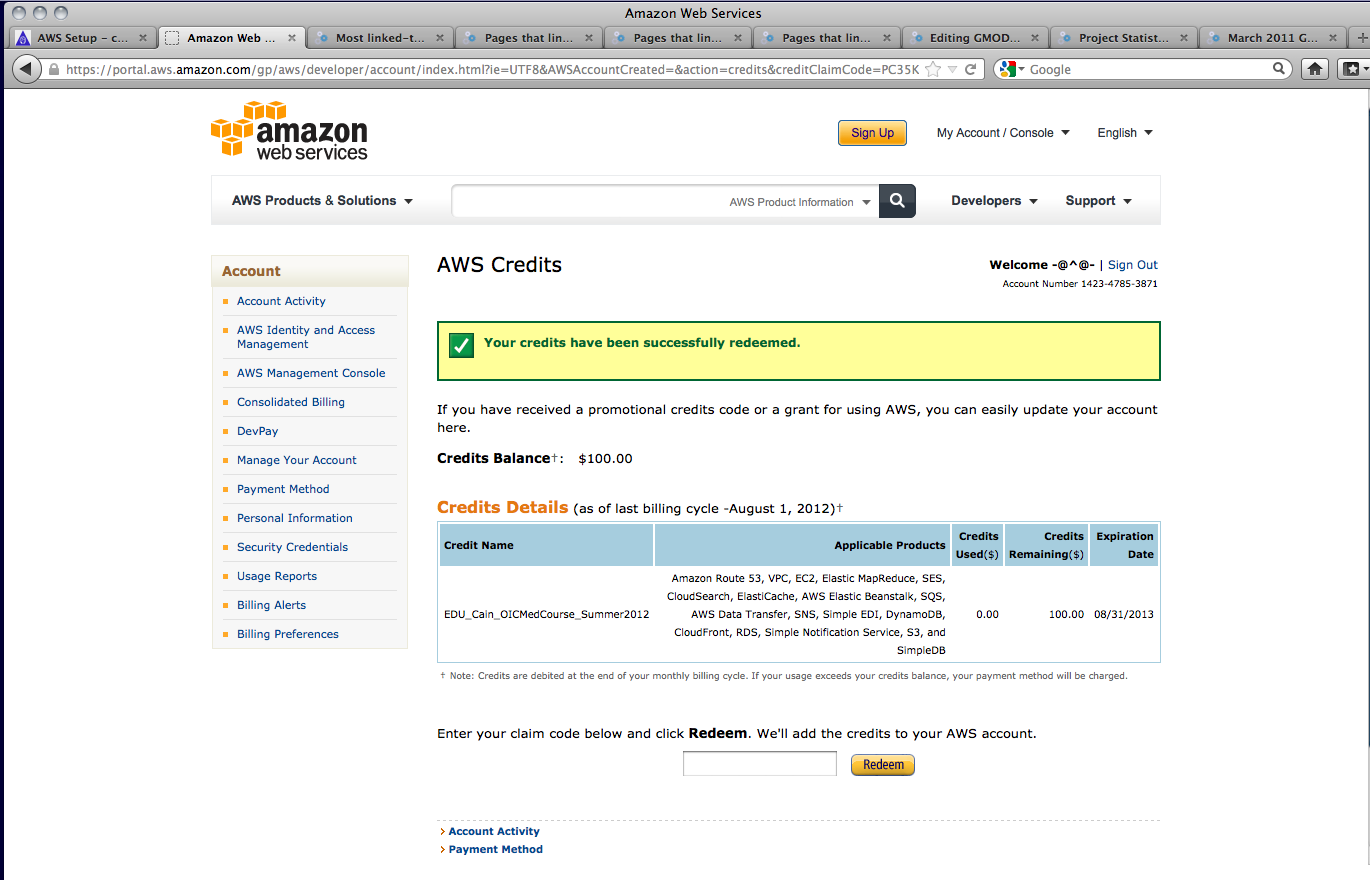
Task: Open the address bar history dropdown arrow
Action: [x=952, y=69]
